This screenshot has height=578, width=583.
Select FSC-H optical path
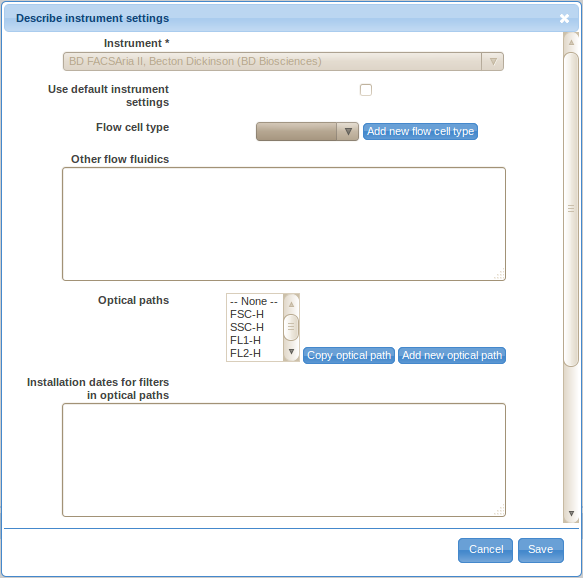(x=254, y=314)
